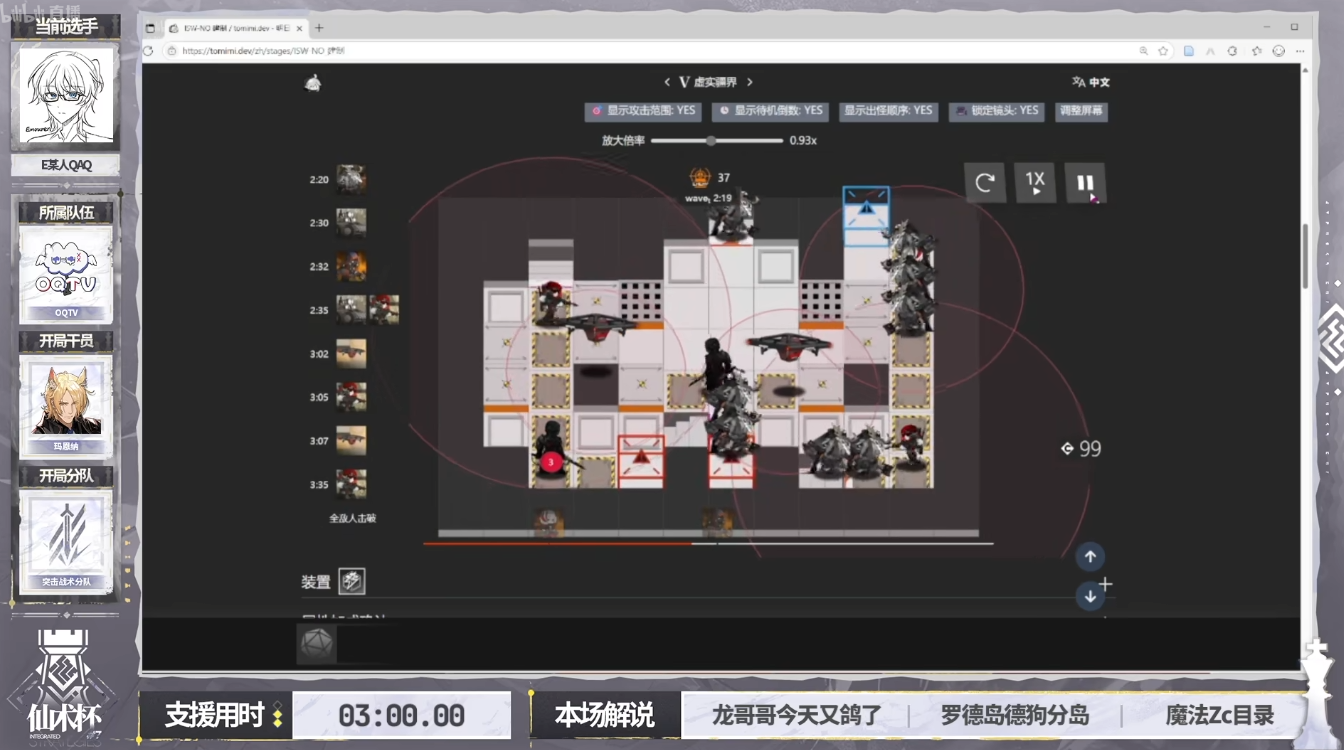The image size is (1344, 750).
Task: Click the round down arrow button
Action: coord(1090,596)
